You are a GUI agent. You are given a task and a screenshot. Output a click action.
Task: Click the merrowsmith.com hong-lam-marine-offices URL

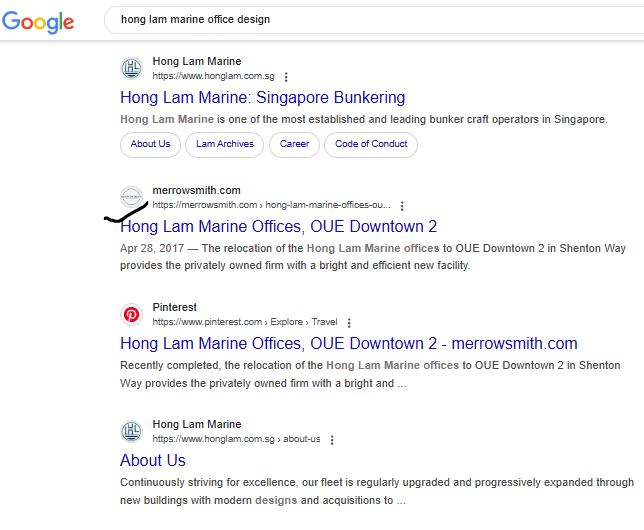[x=271, y=205]
